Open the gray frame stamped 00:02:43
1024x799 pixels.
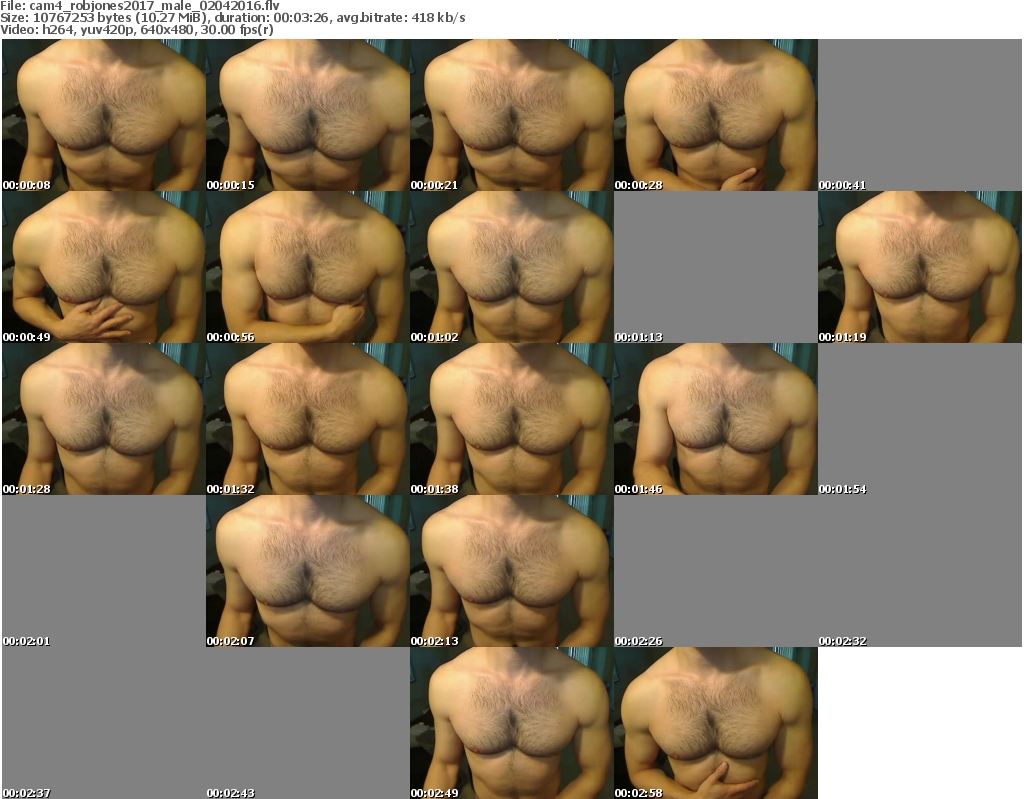coord(308,723)
